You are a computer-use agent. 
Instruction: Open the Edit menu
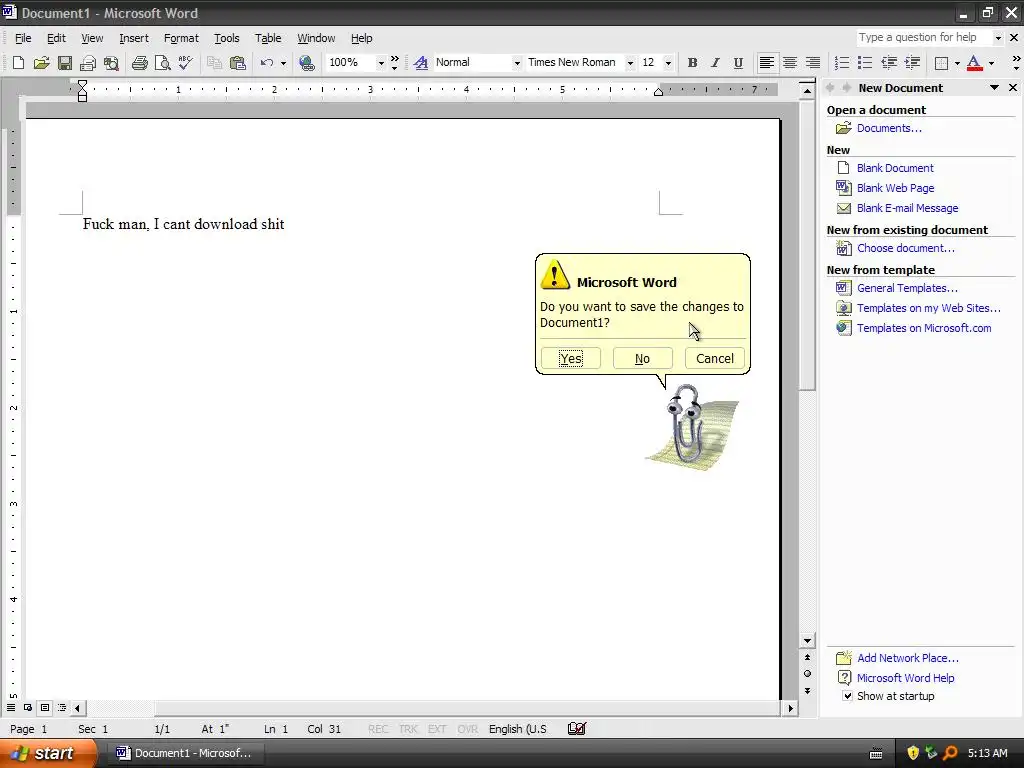tap(56, 38)
